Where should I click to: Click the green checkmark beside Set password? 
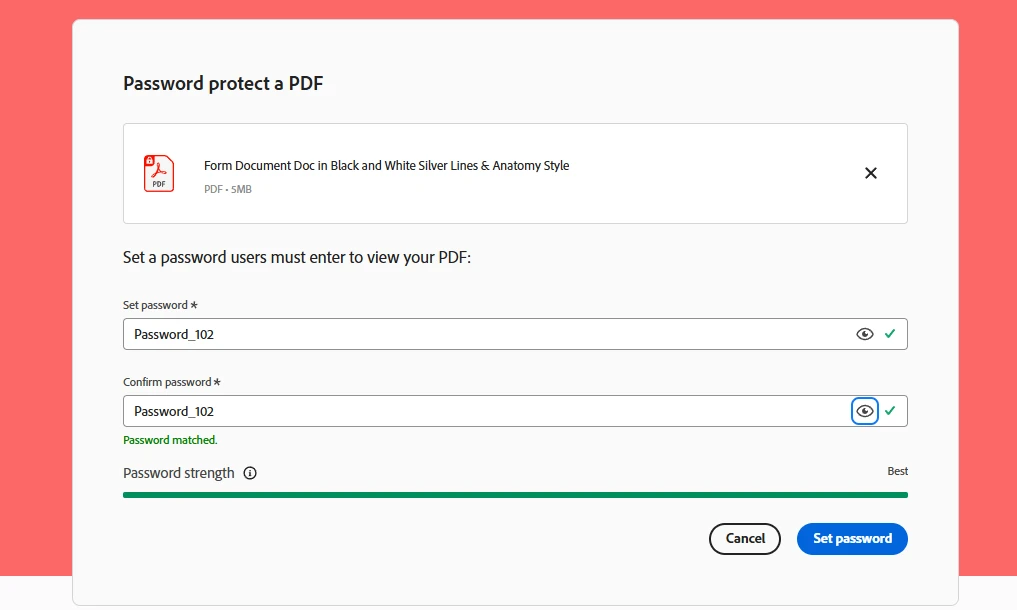[x=890, y=333]
